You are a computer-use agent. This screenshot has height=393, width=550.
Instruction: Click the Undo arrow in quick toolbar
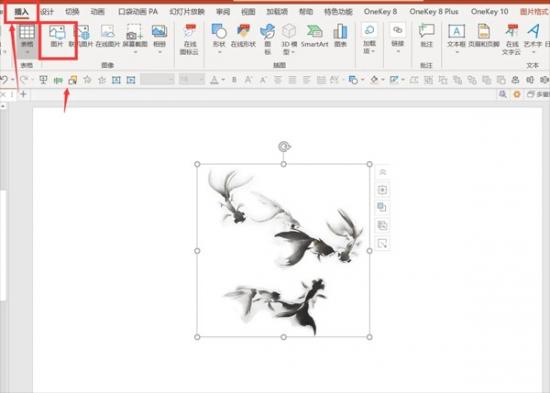4,80
